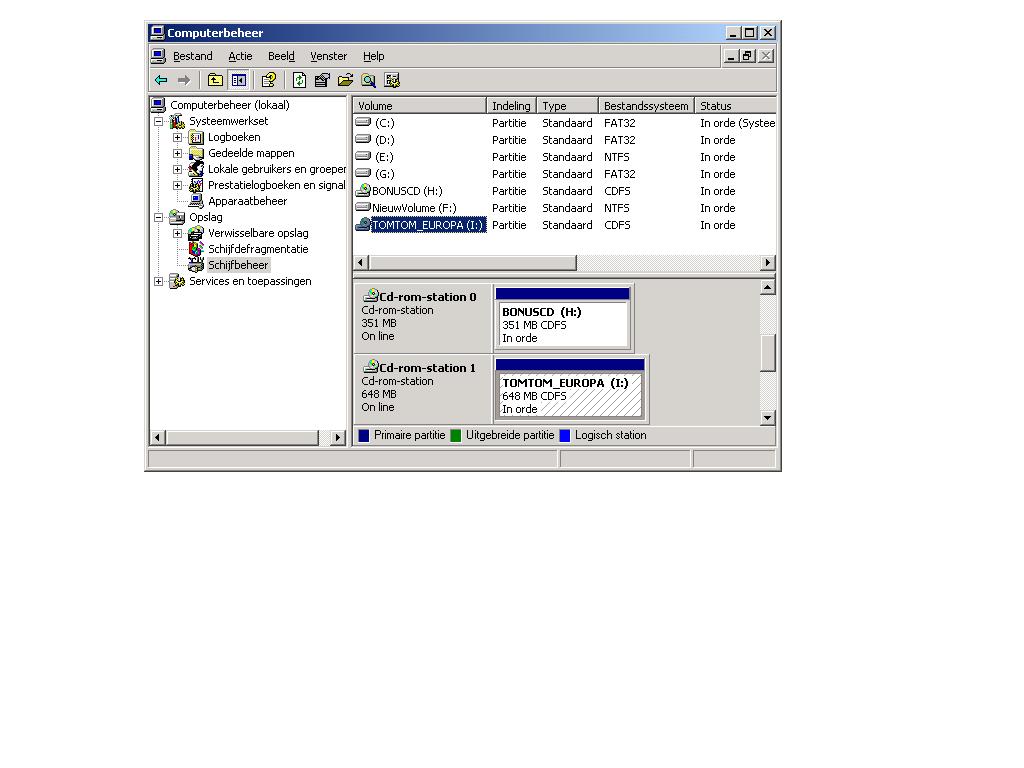Viewport: 1024px width, 768px height.
Task: Click the disk view scroll-down arrow
Action: pyautogui.click(x=768, y=418)
